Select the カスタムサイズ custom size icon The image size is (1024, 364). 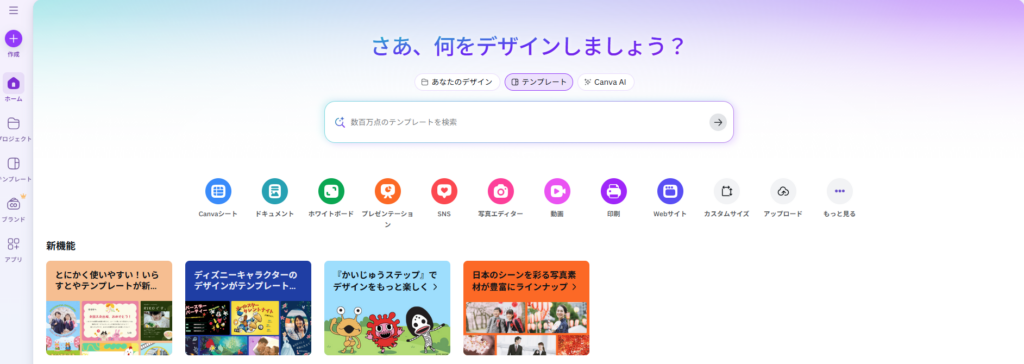[x=727, y=191]
